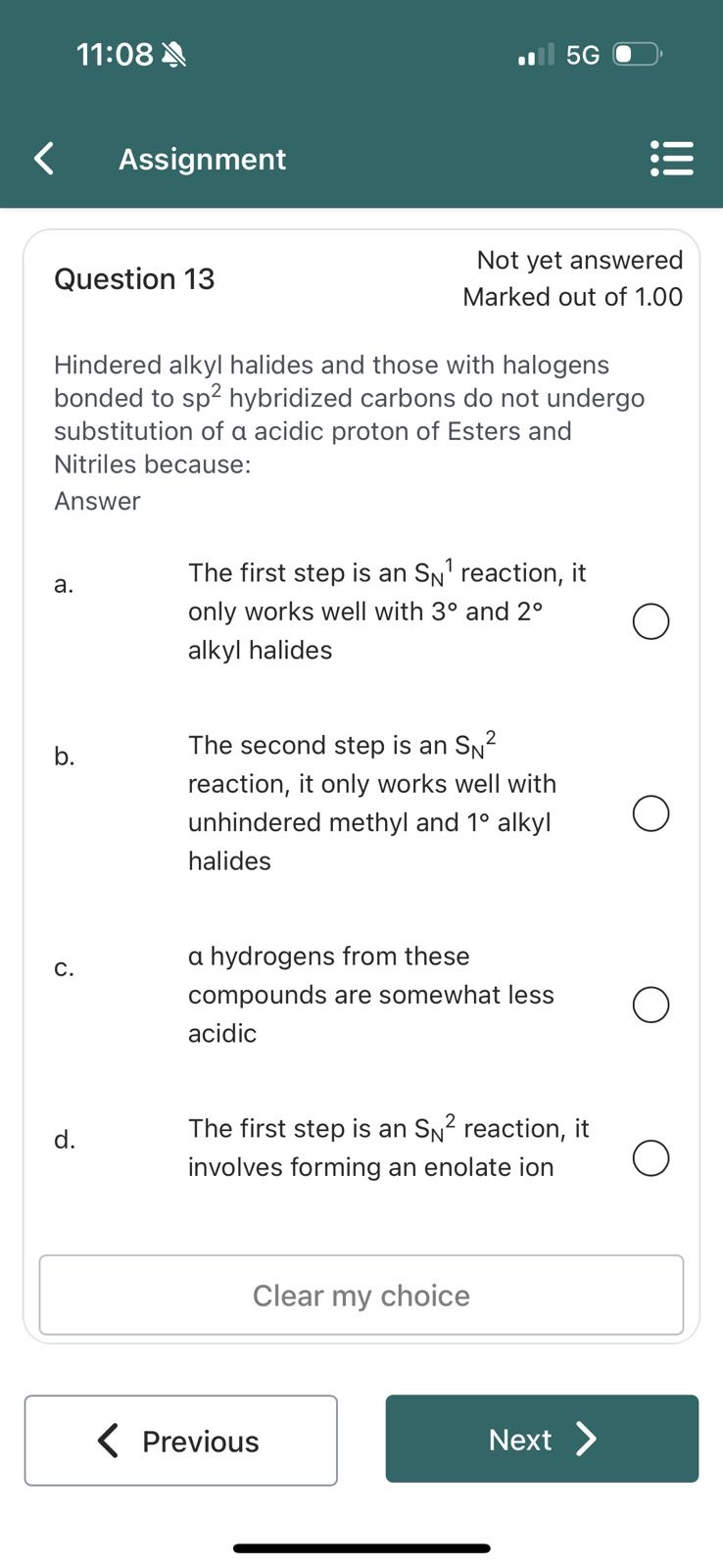Tap the chevron inside the Previous button

click(x=108, y=1441)
